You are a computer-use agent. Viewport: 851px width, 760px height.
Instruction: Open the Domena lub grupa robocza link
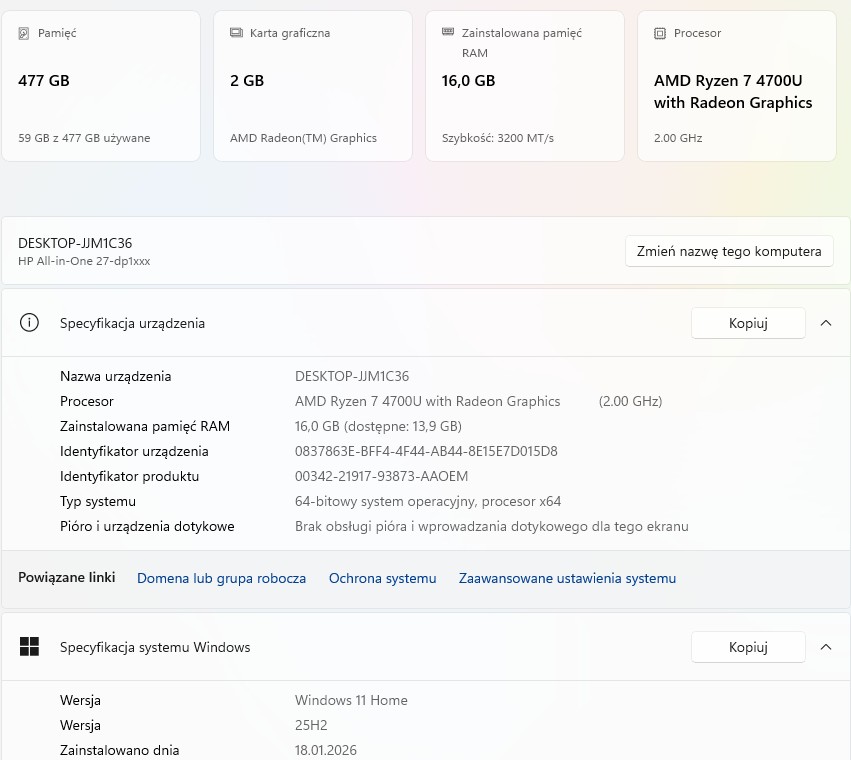[x=221, y=578]
